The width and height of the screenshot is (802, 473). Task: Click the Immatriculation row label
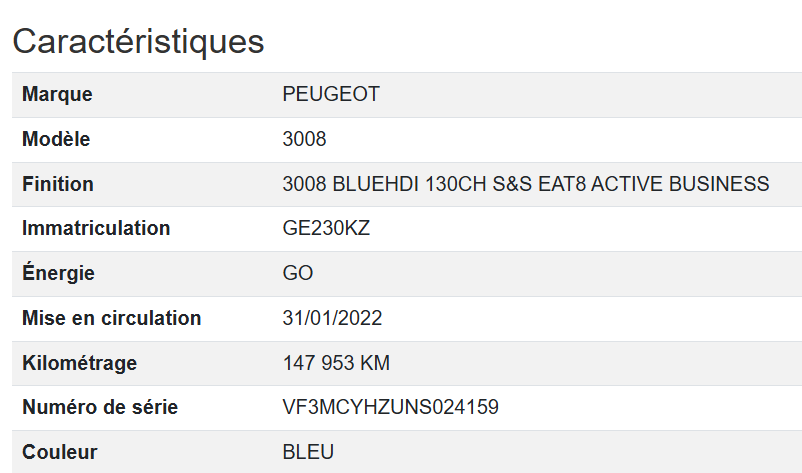pos(96,228)
